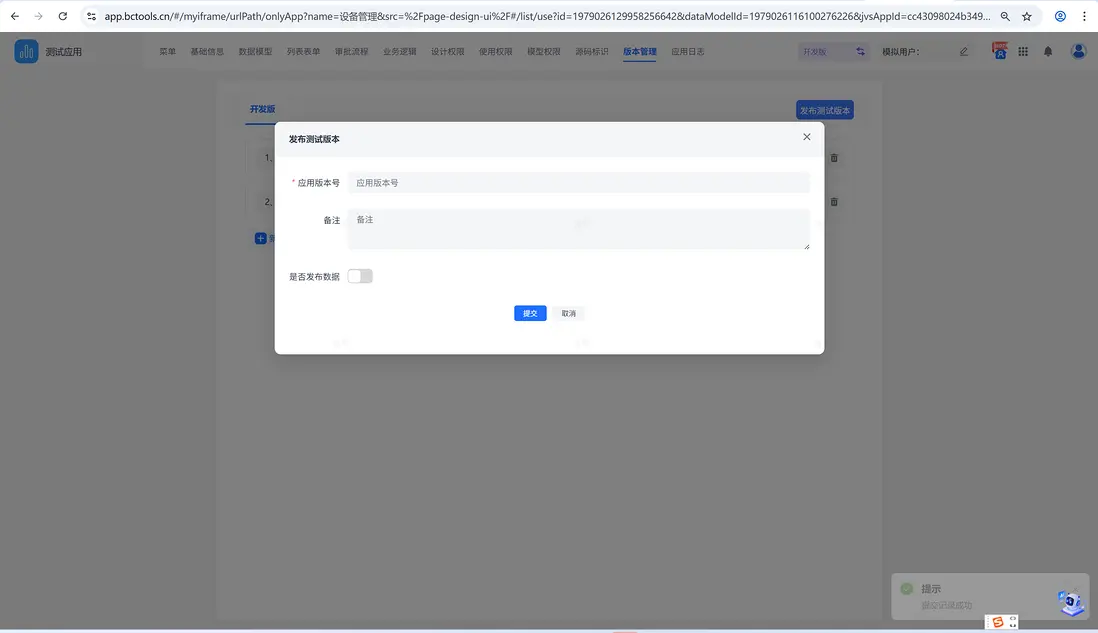This screenshot has height=633, width=1098.
Task: Click the blue plus add icon below the list
Action: point(260,238)
